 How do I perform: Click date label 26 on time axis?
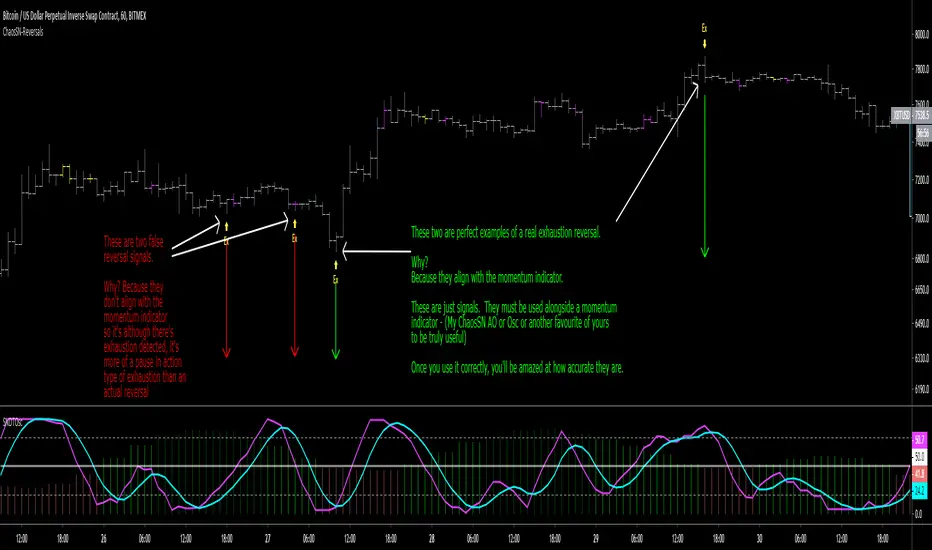pyautogui.click(x=103, y=539)
